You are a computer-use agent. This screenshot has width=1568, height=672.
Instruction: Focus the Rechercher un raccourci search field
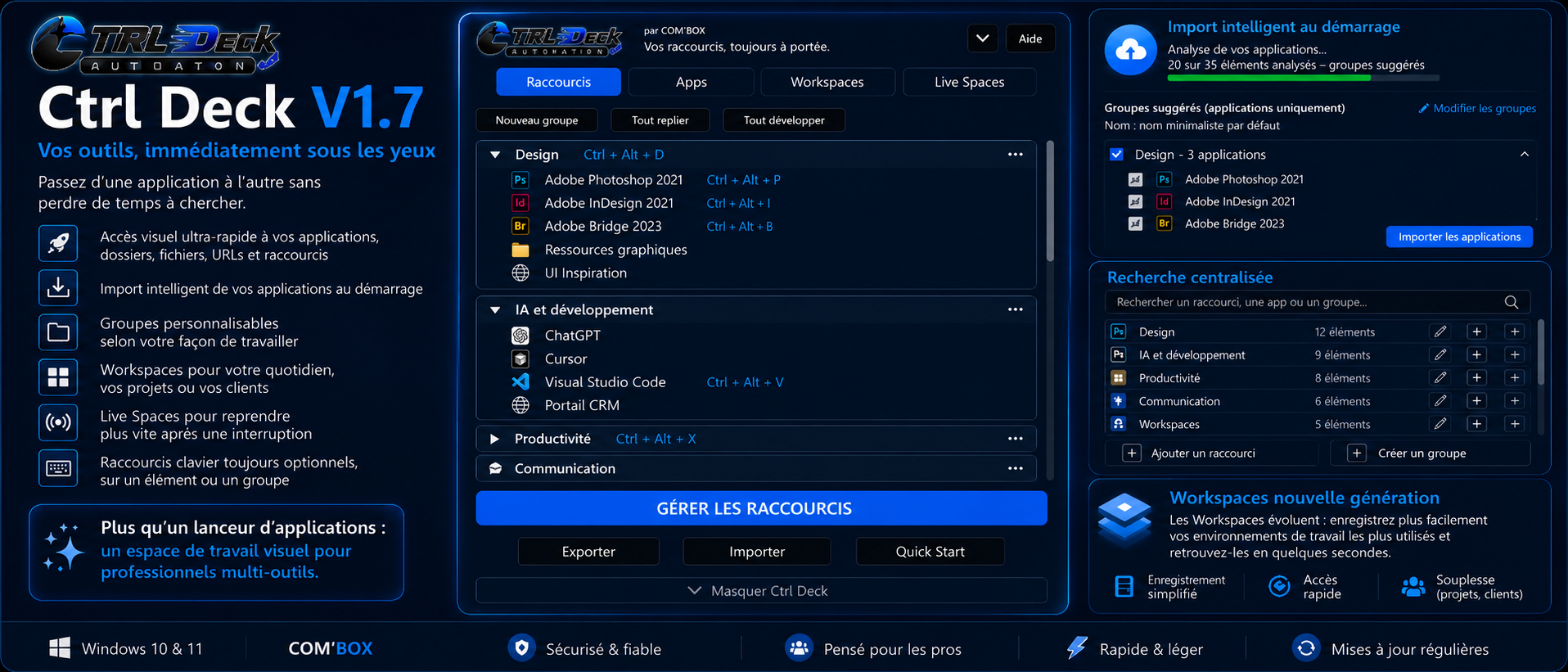(x=1318, y=302)
